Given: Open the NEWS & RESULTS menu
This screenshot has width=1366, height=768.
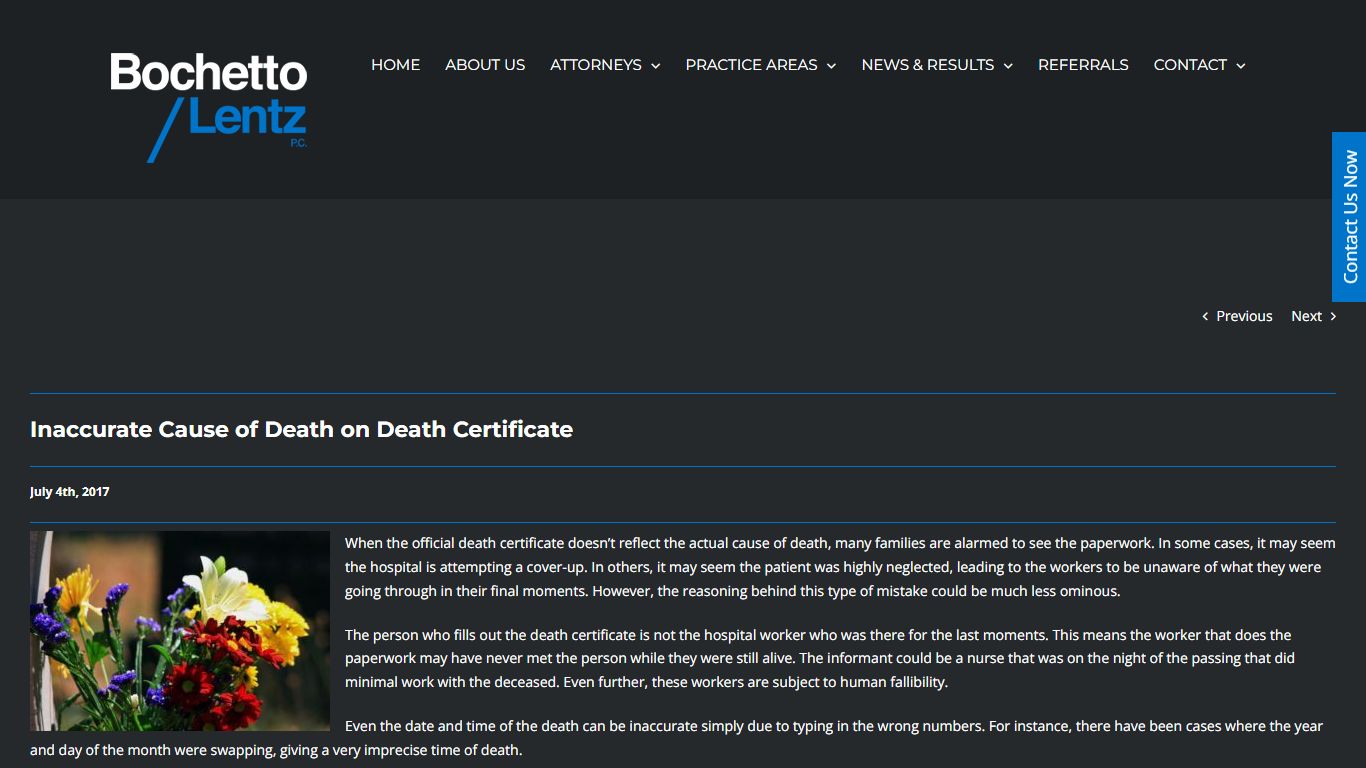Looking at the screenshot, I should pyautogui.click(x=928, y=65).
